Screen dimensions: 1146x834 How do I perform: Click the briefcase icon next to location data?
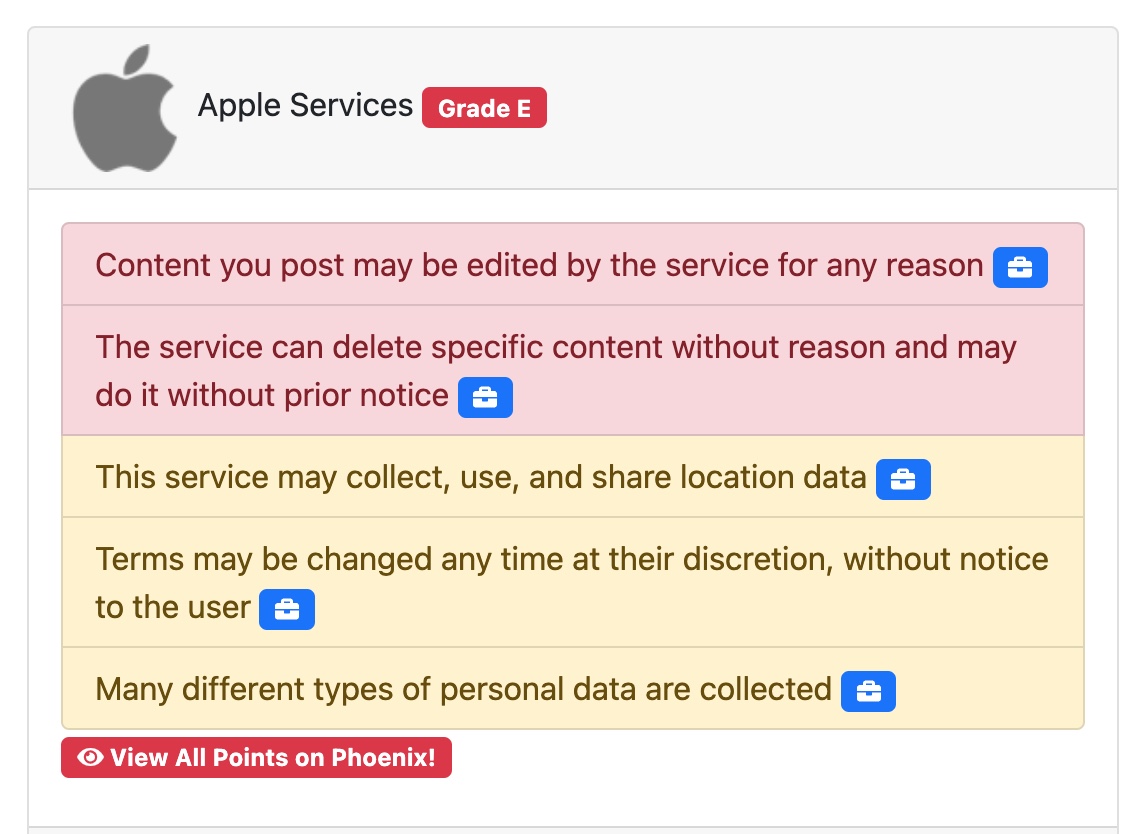(x=903, y=479)
